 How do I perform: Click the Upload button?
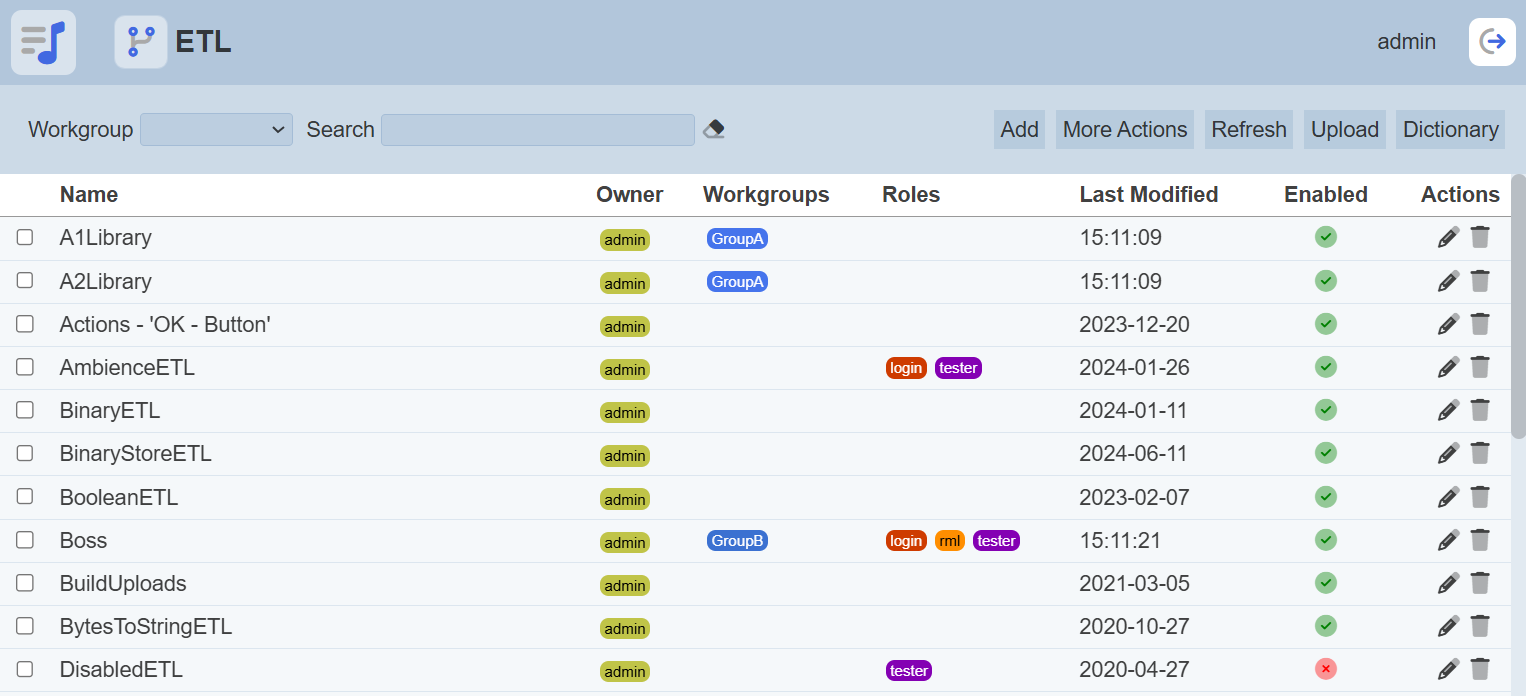(1344, 129)
